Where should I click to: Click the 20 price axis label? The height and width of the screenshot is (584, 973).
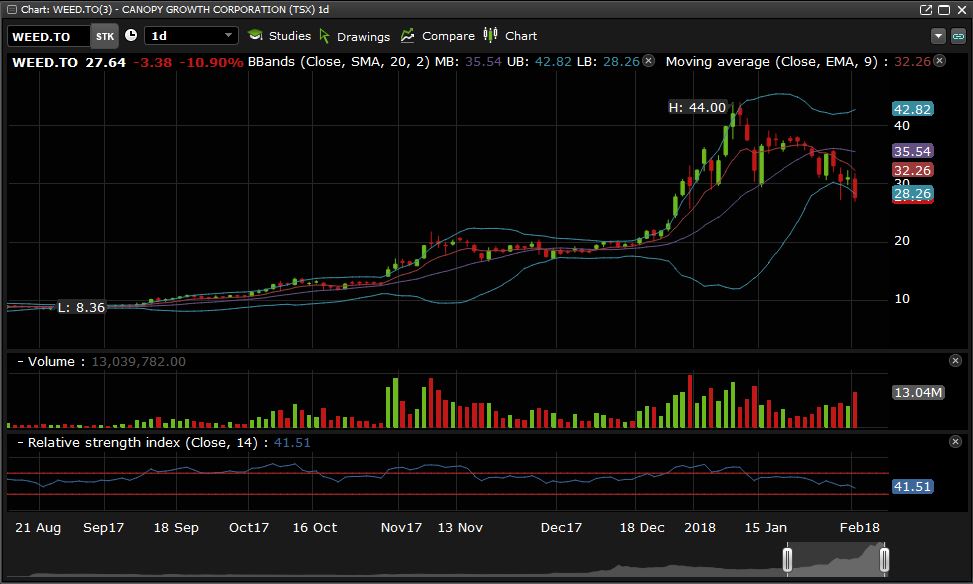[x=902, y=241]
